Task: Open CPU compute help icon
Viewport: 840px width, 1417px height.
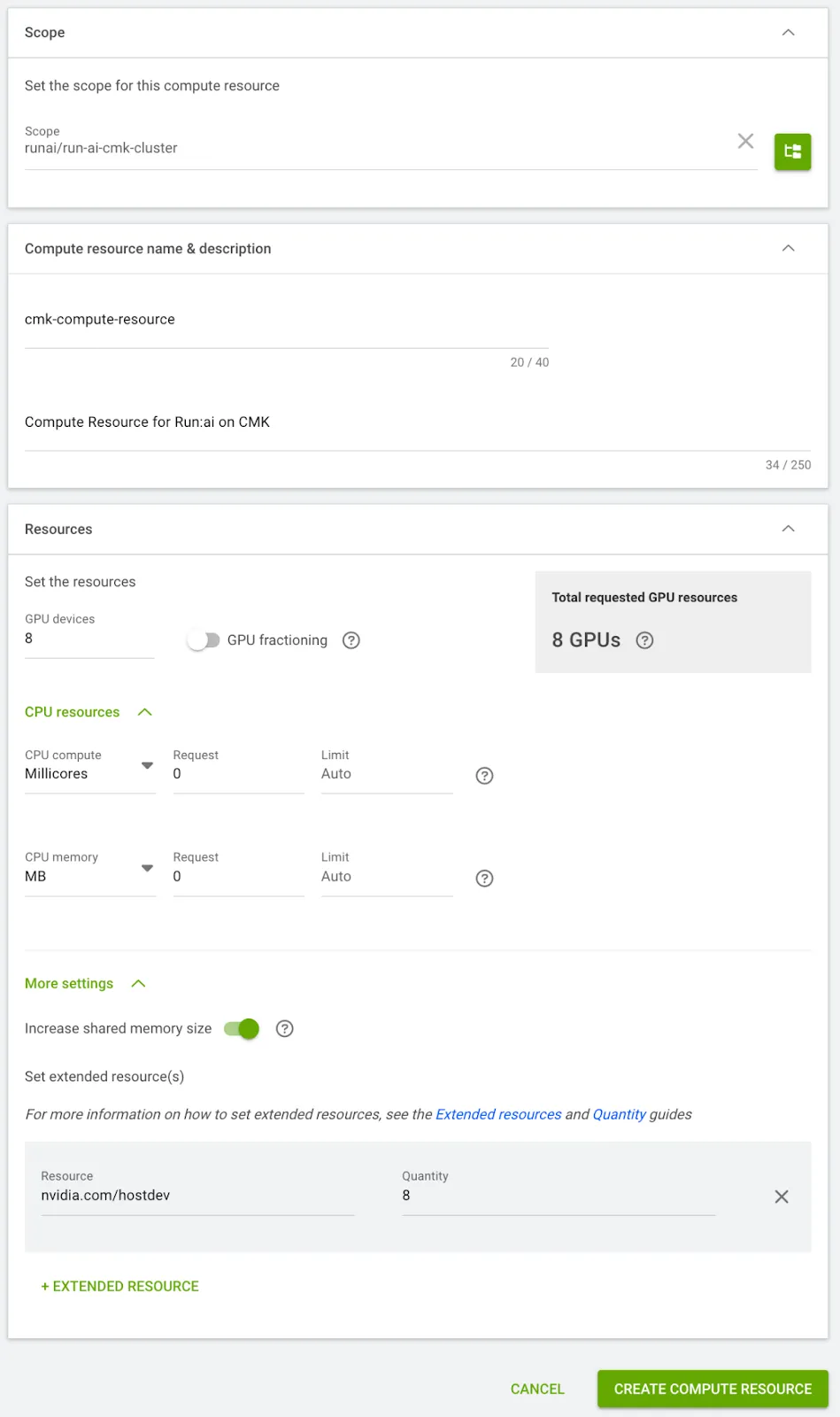Action: [x=484, y=776]
